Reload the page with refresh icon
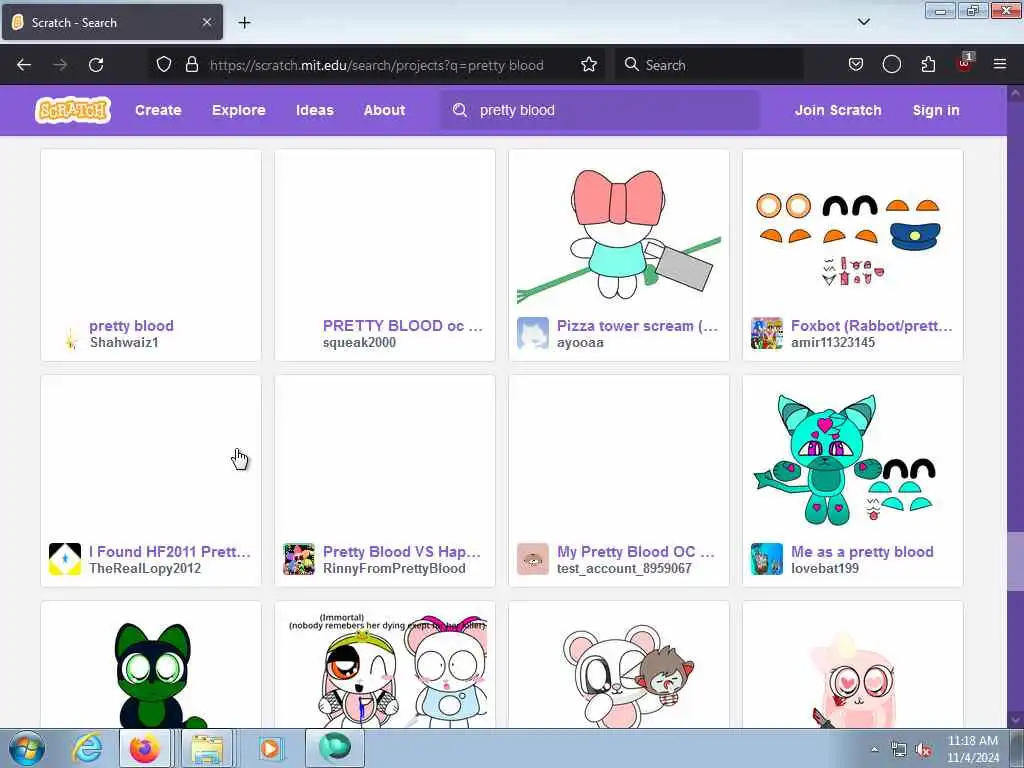This screenshot has width=1024, height=768. (x=96, y=65)
